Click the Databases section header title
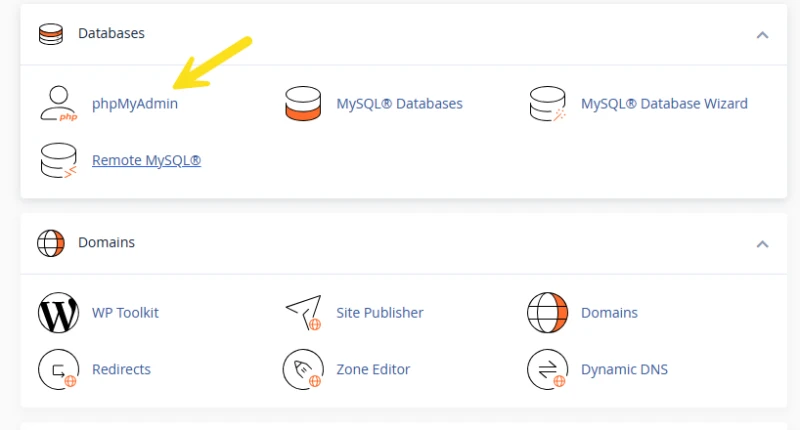800x430 pixels. click(111, 33)
